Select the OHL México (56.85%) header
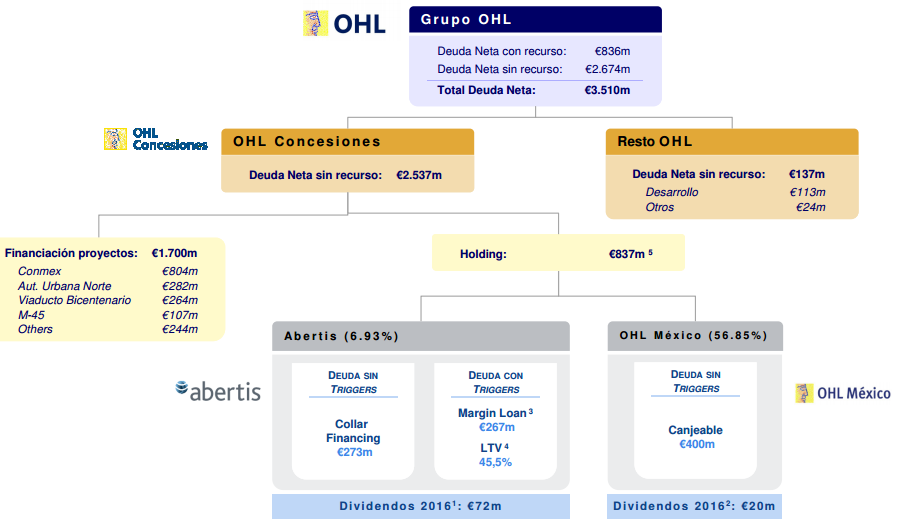Image resolution: width=900 pixels, height=530 pixels. coord(695,335)
